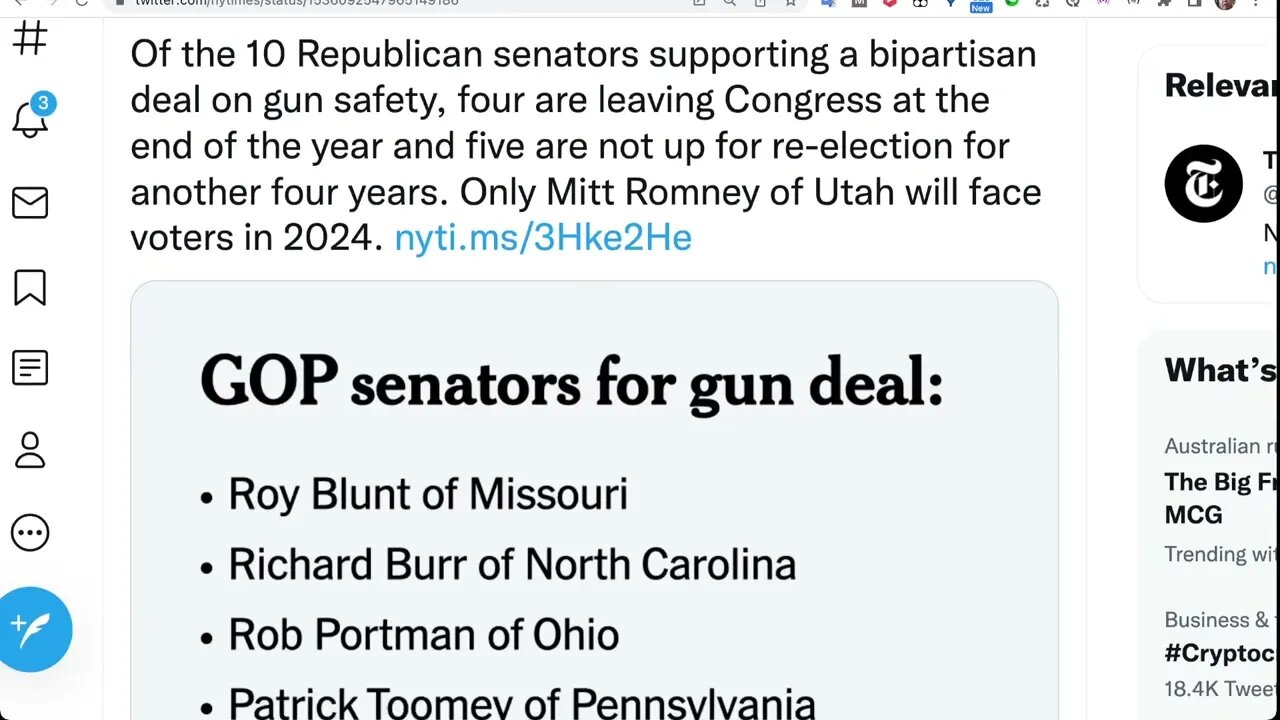
Task: Click the New York Times avatar
Action: (x=1203, y=184)
